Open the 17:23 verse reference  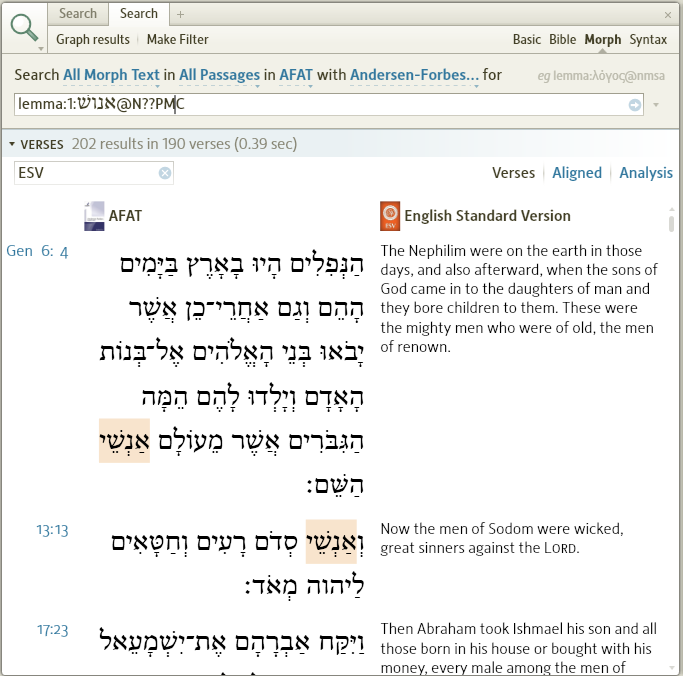click(x=52, y=630)
